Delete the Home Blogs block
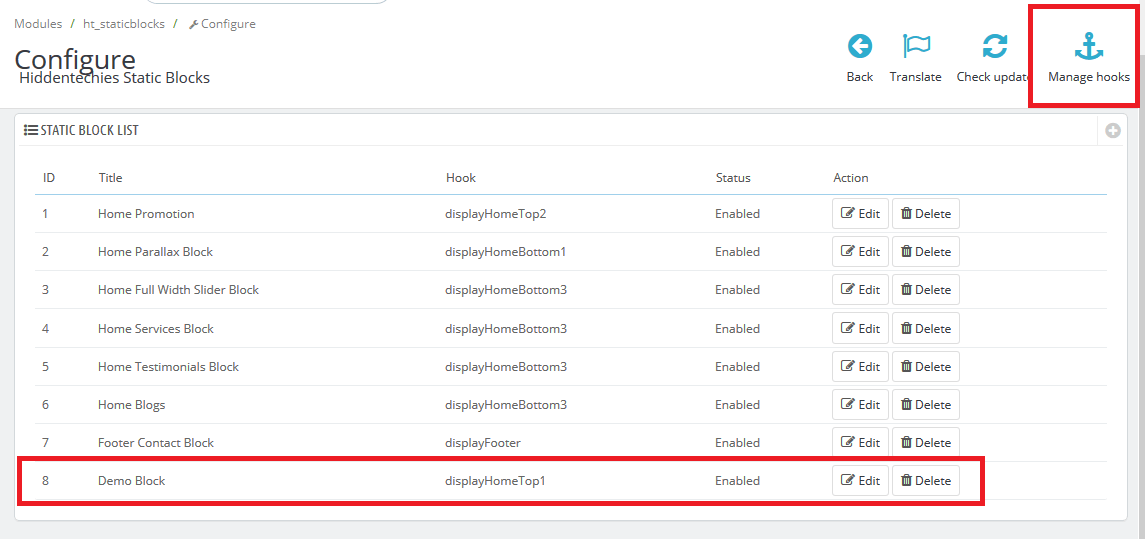1145x539 pixels. coord(926,405)
